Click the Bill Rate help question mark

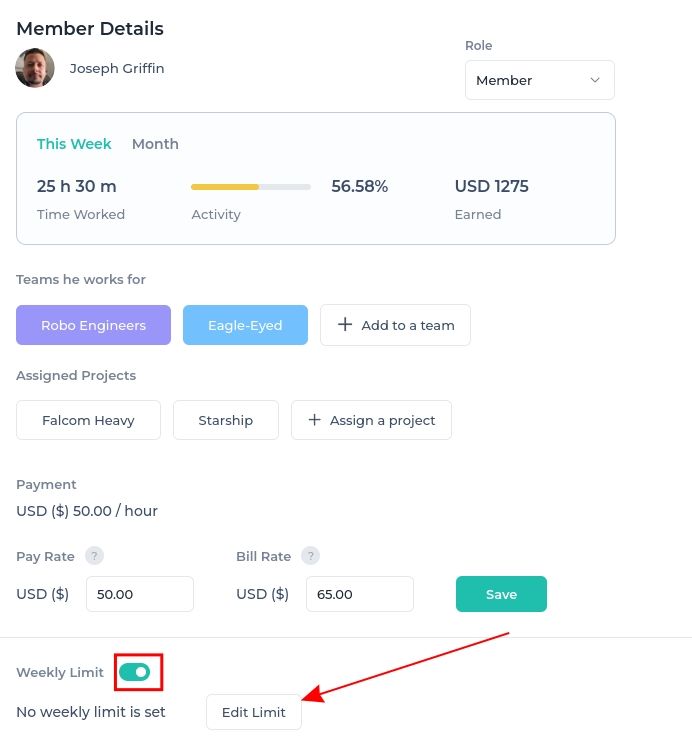click(x=310, y=555)
